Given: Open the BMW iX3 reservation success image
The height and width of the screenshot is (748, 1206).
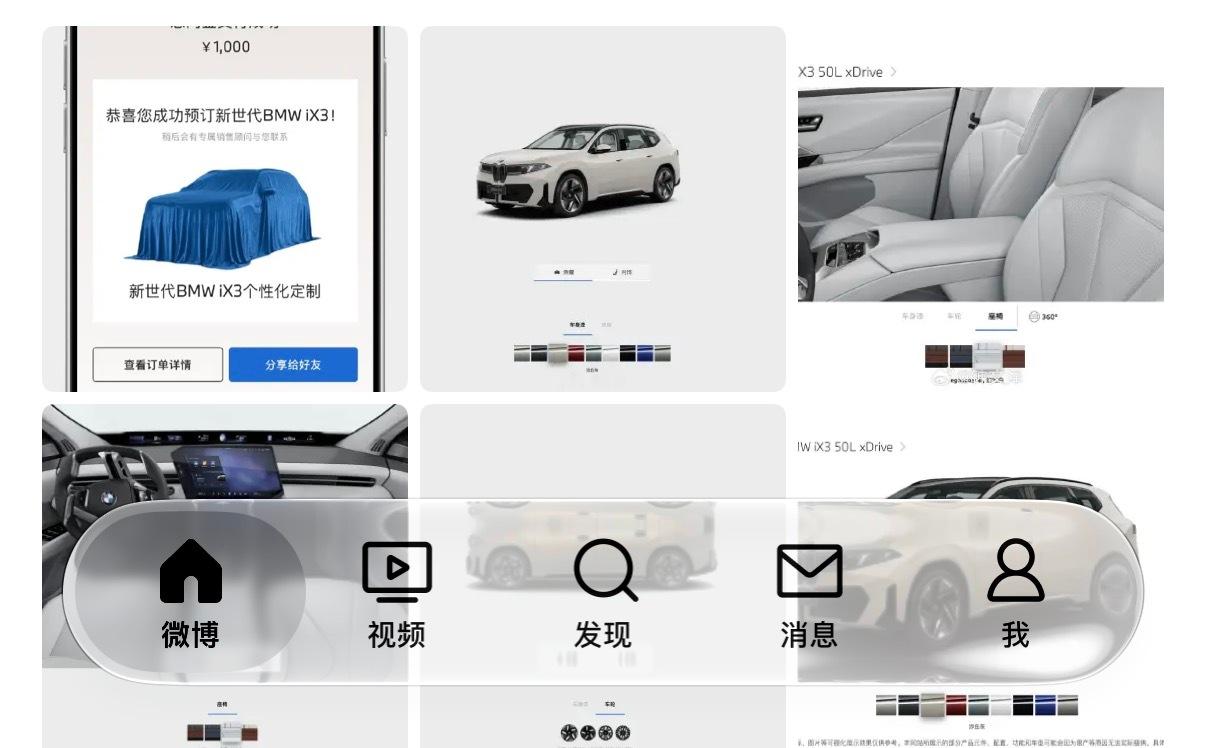Looking at the screenshot, I should click(x=225, y=209).
